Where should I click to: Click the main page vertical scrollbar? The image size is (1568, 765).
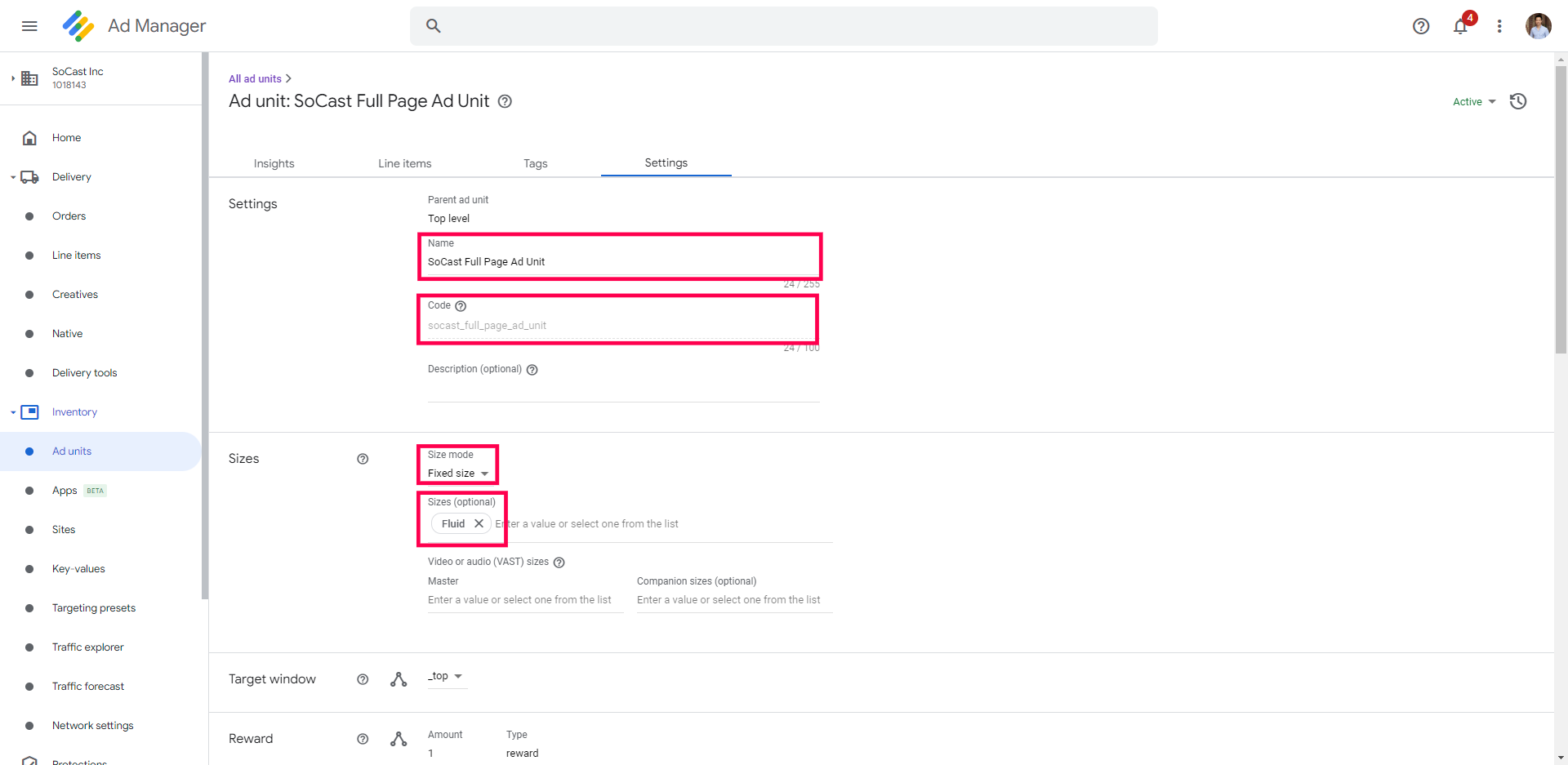tap(1561, 210)
